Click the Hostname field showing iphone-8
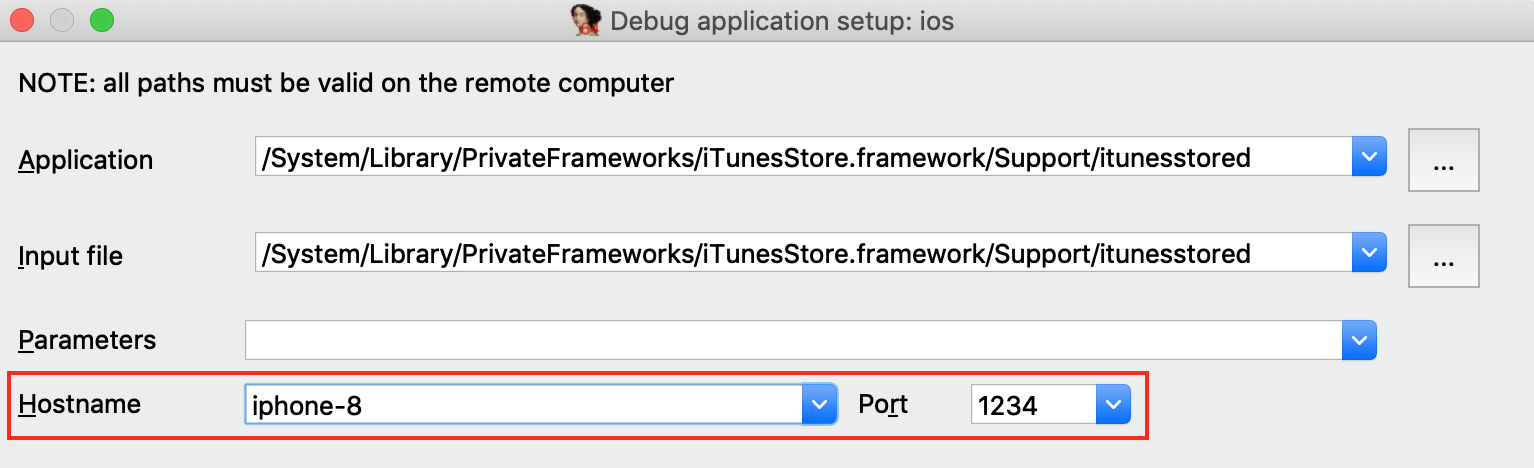The width and height of the screenshot is (1534, 468). coord(523,405)
